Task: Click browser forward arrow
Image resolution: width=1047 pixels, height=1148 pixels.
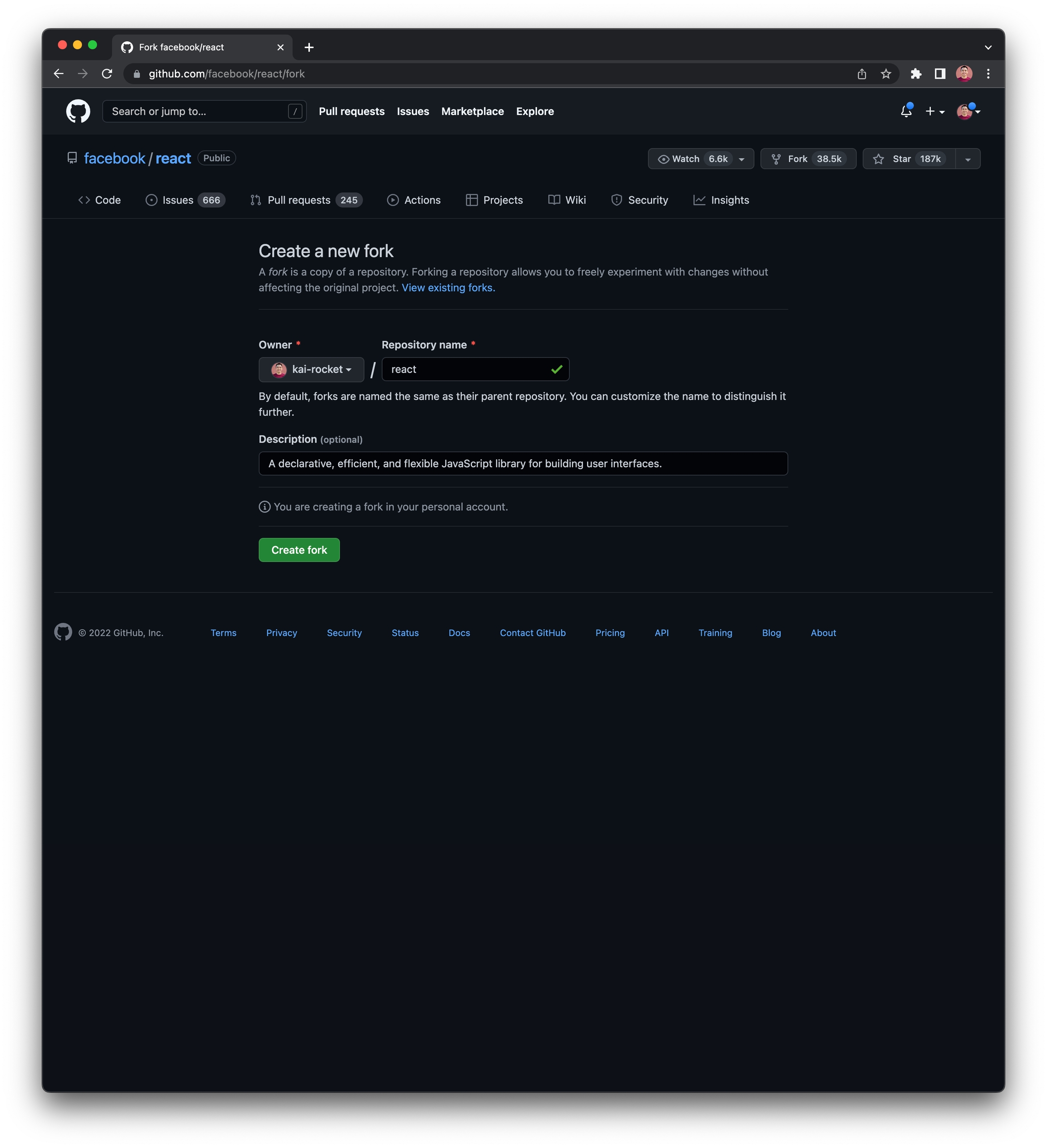Action: coord(83,74)
